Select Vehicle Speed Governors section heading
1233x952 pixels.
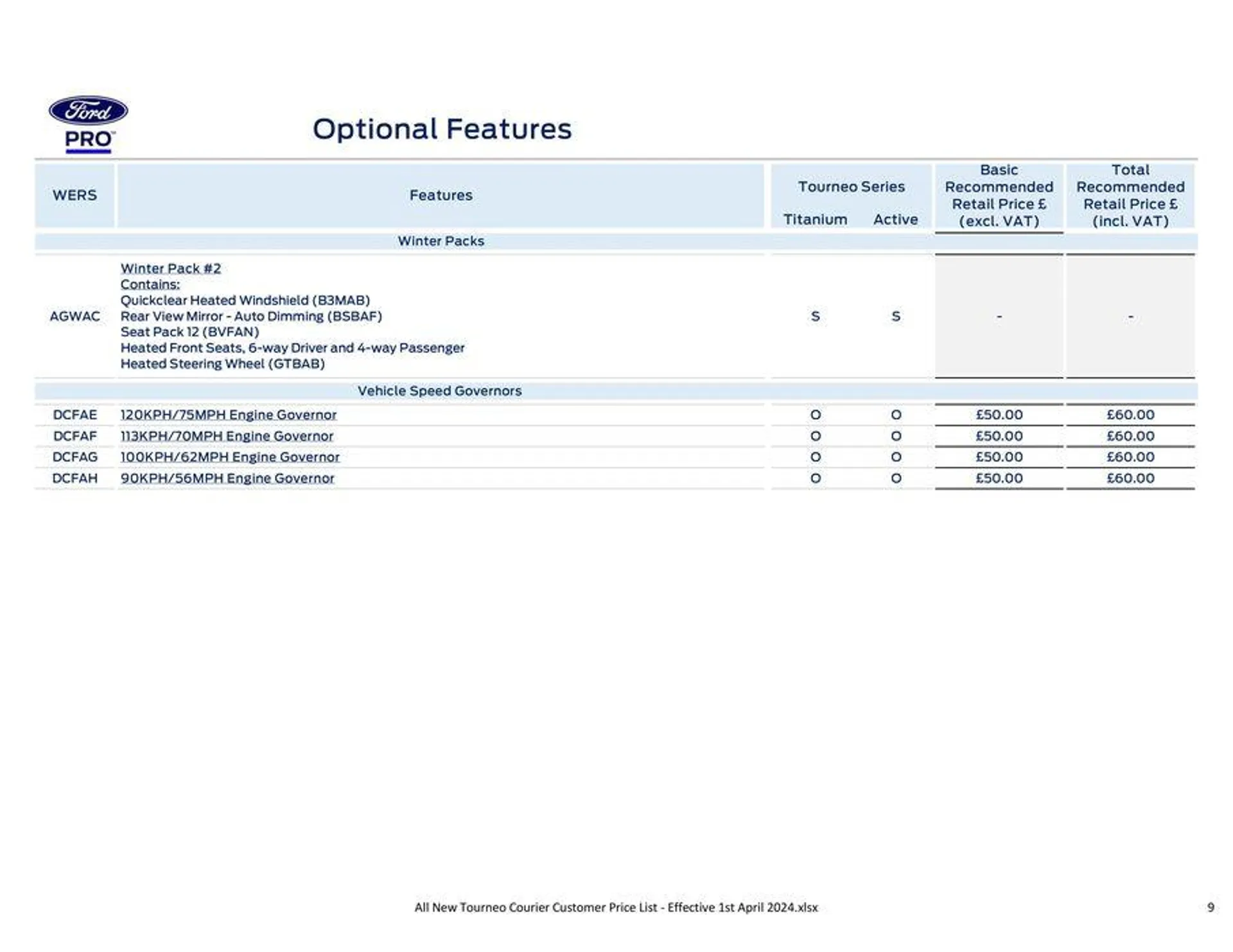(439, 391)
